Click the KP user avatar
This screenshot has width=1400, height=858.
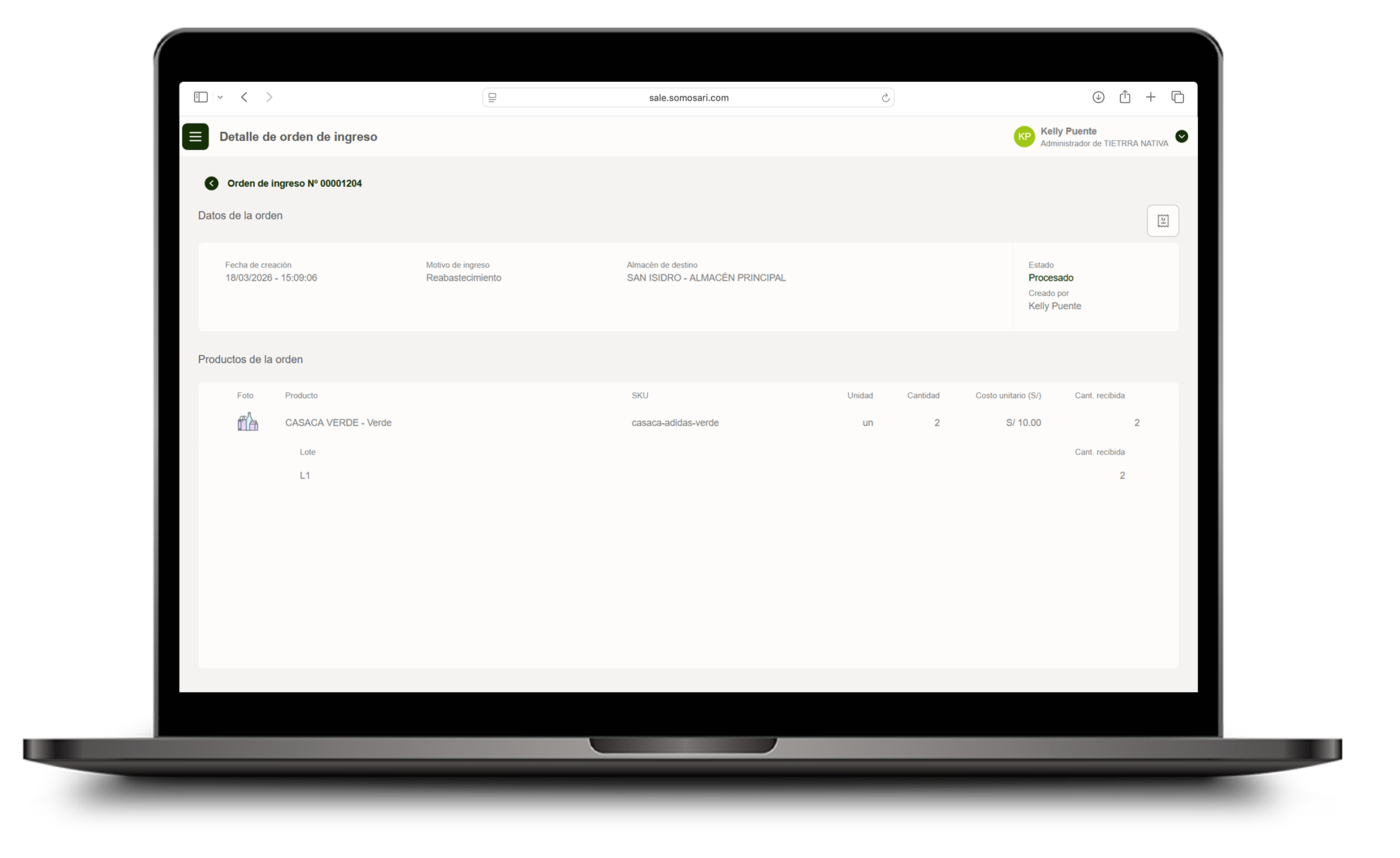click(x=1024, y=136)
